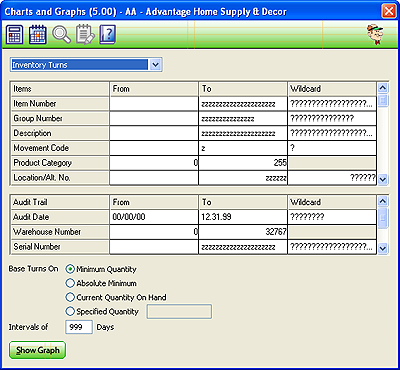Click the Items column header
Image resolution: width=400 pixels, height=370 pixels.
tap(60, 89)
